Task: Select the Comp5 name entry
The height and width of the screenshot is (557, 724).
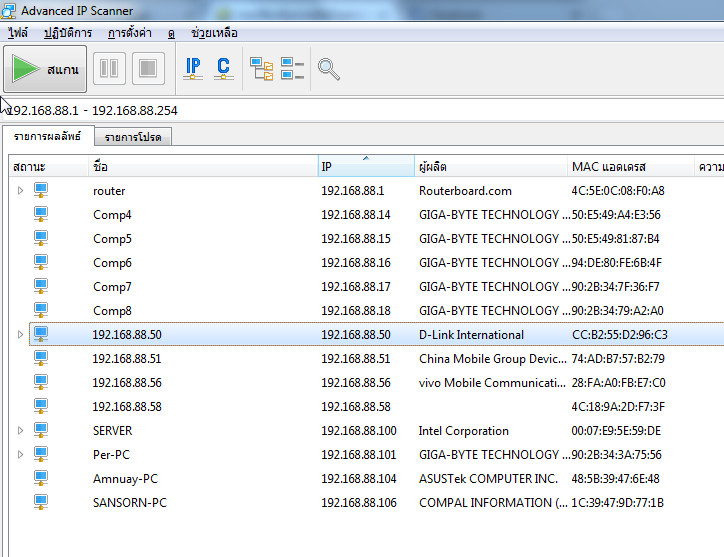Action: pos(112,239)
